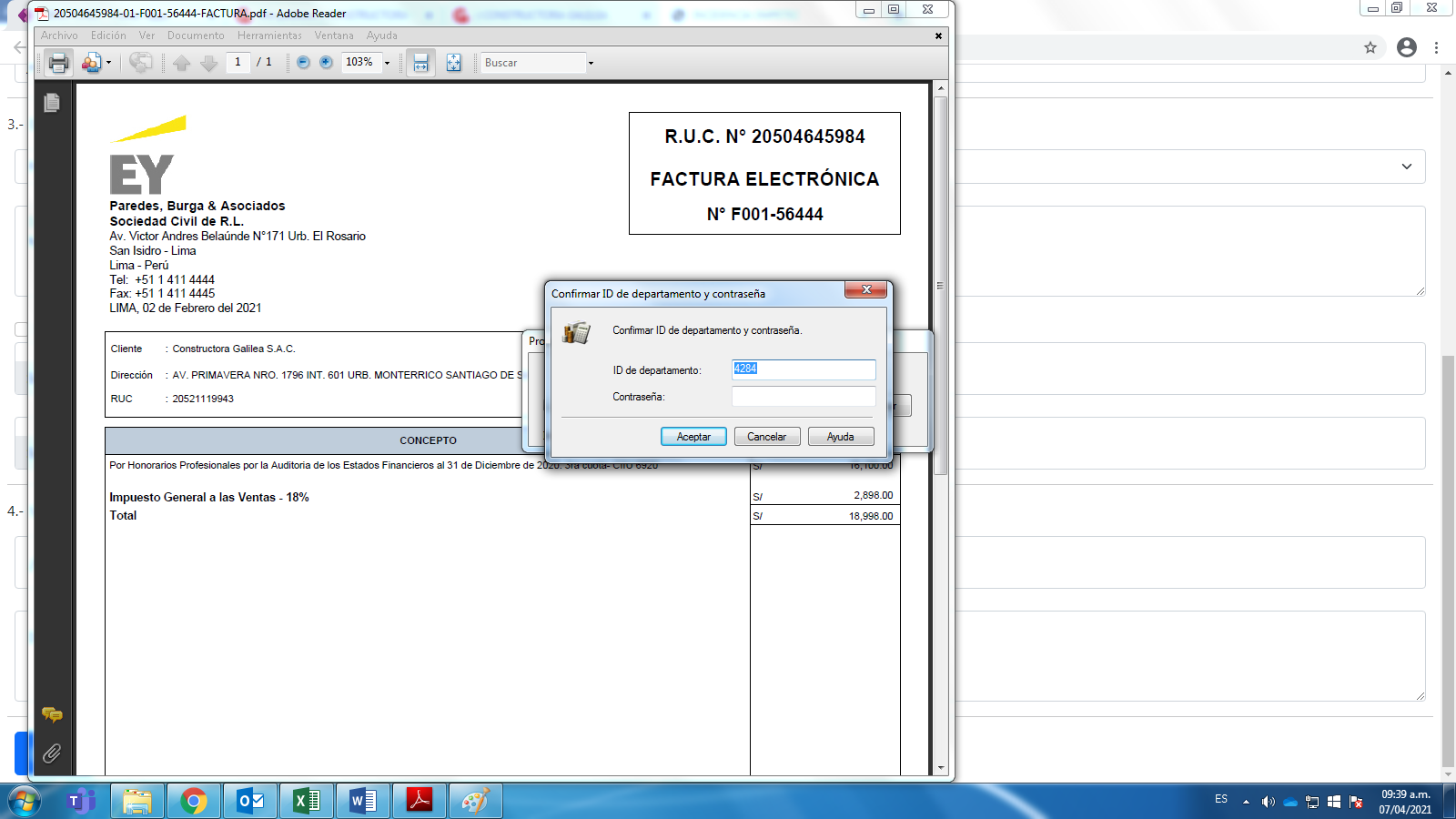Open Excel from the Windows taskbar
This screenshot has width=1456, height=819.
pos(307,801)
